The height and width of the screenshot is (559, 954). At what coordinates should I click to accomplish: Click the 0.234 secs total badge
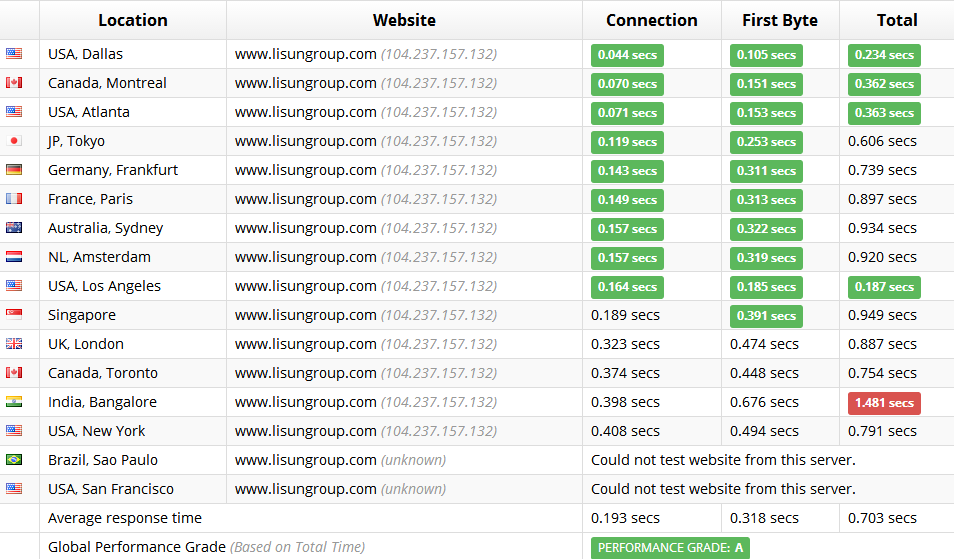[884, 55]
